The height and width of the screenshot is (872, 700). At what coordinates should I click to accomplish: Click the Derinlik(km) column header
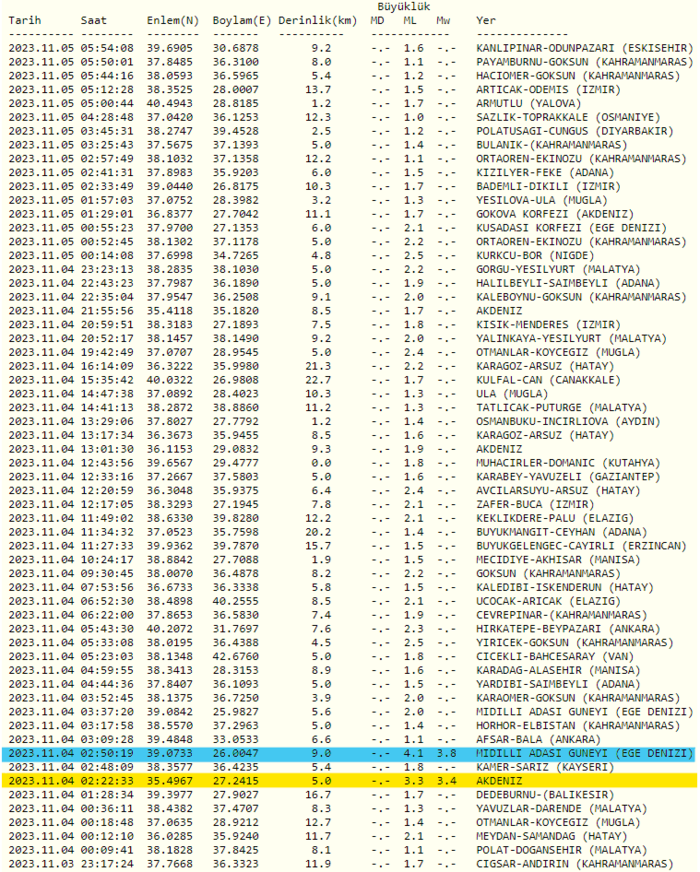pos(317,20)
